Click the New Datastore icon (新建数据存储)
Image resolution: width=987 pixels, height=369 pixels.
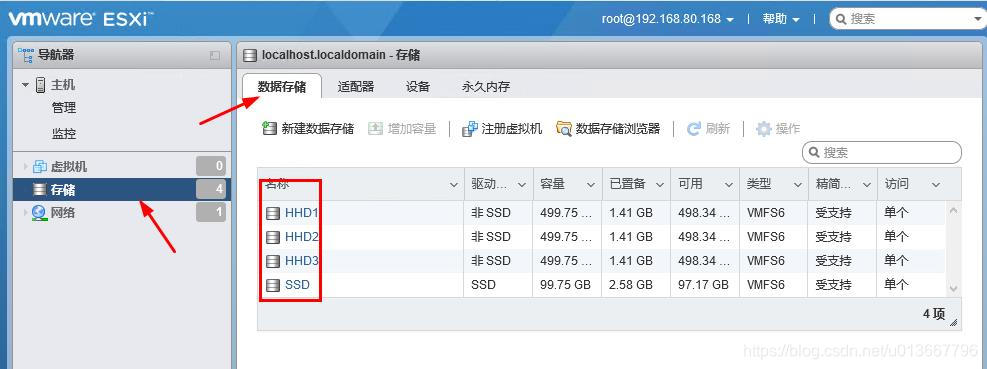[x=269, y=128]
